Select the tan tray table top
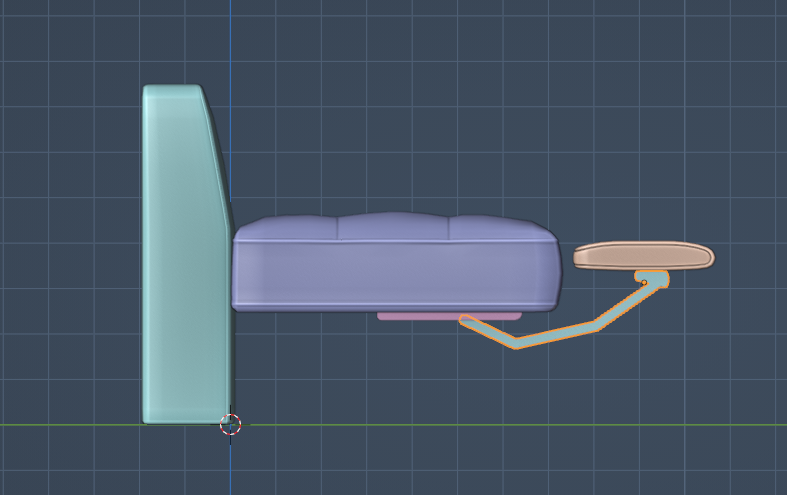This screenshot has width=787, height=495. point(643,256)
